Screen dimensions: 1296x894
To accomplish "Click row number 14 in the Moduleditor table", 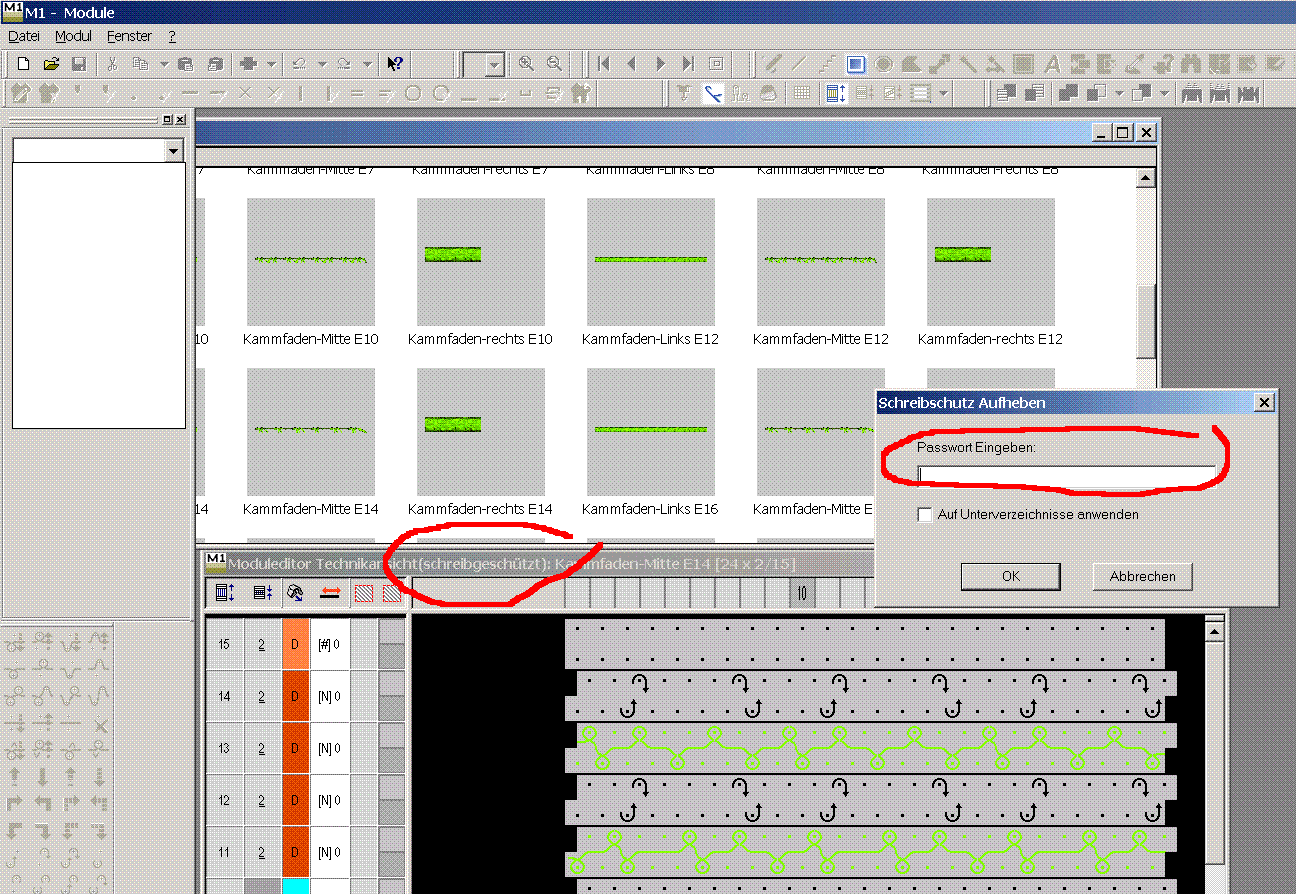I will pos(224,696).
